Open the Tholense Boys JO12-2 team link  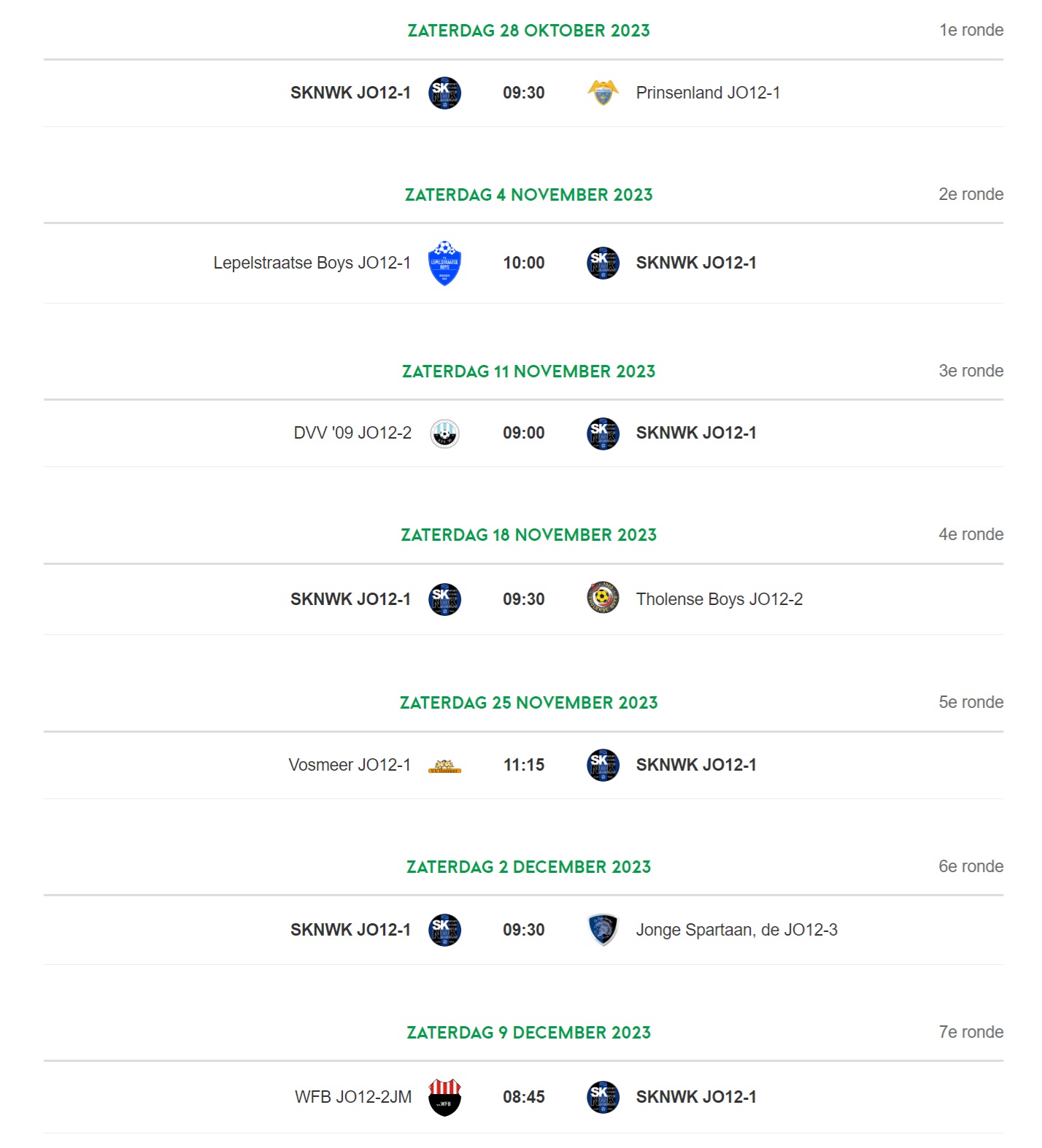point(719,599)
